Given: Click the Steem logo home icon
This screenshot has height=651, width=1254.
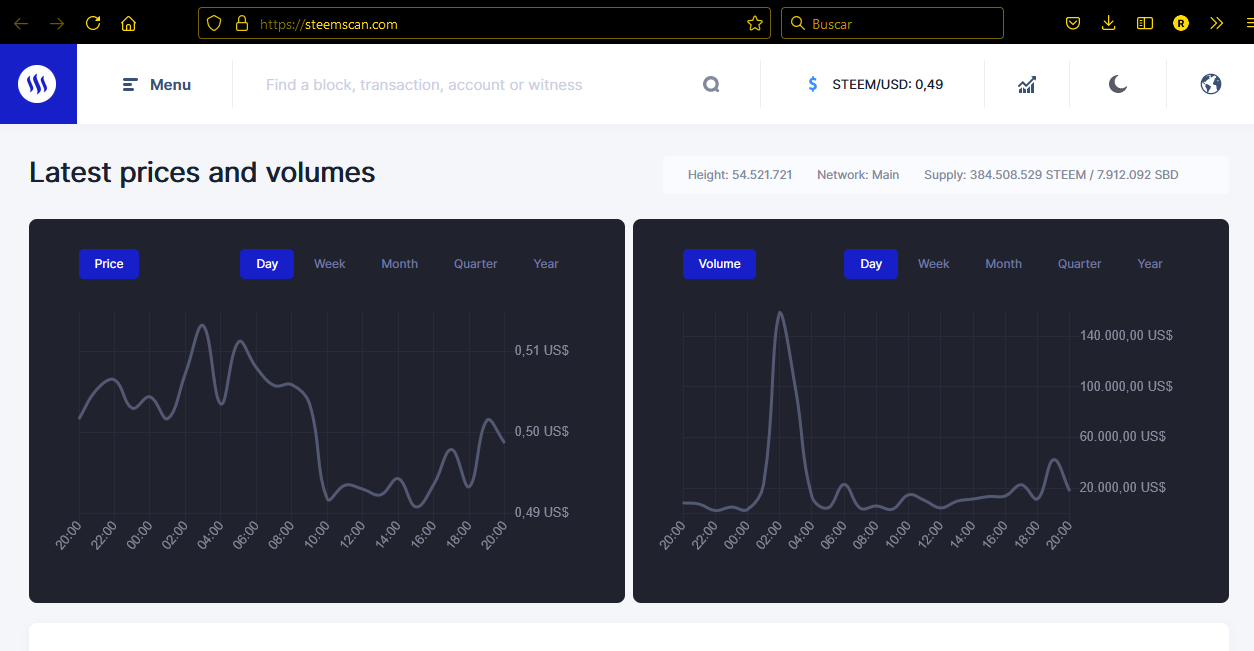Looking at the screenshot, I should [37, 84].
